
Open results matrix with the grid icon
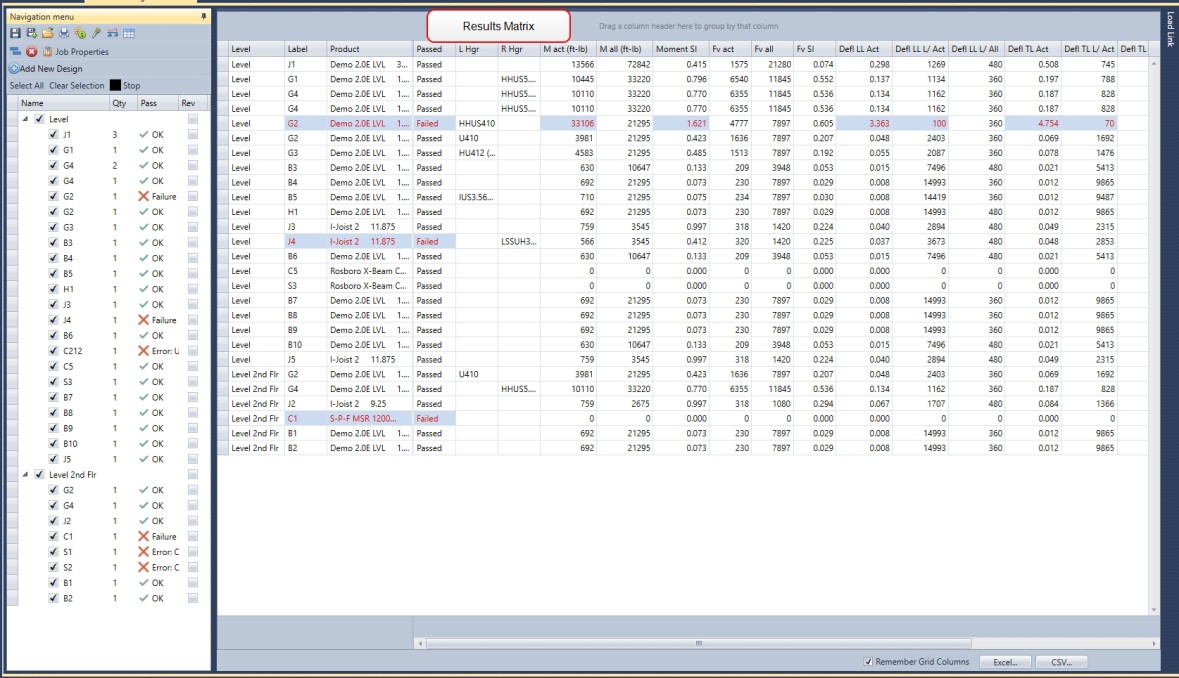click(x=129, y=33)
